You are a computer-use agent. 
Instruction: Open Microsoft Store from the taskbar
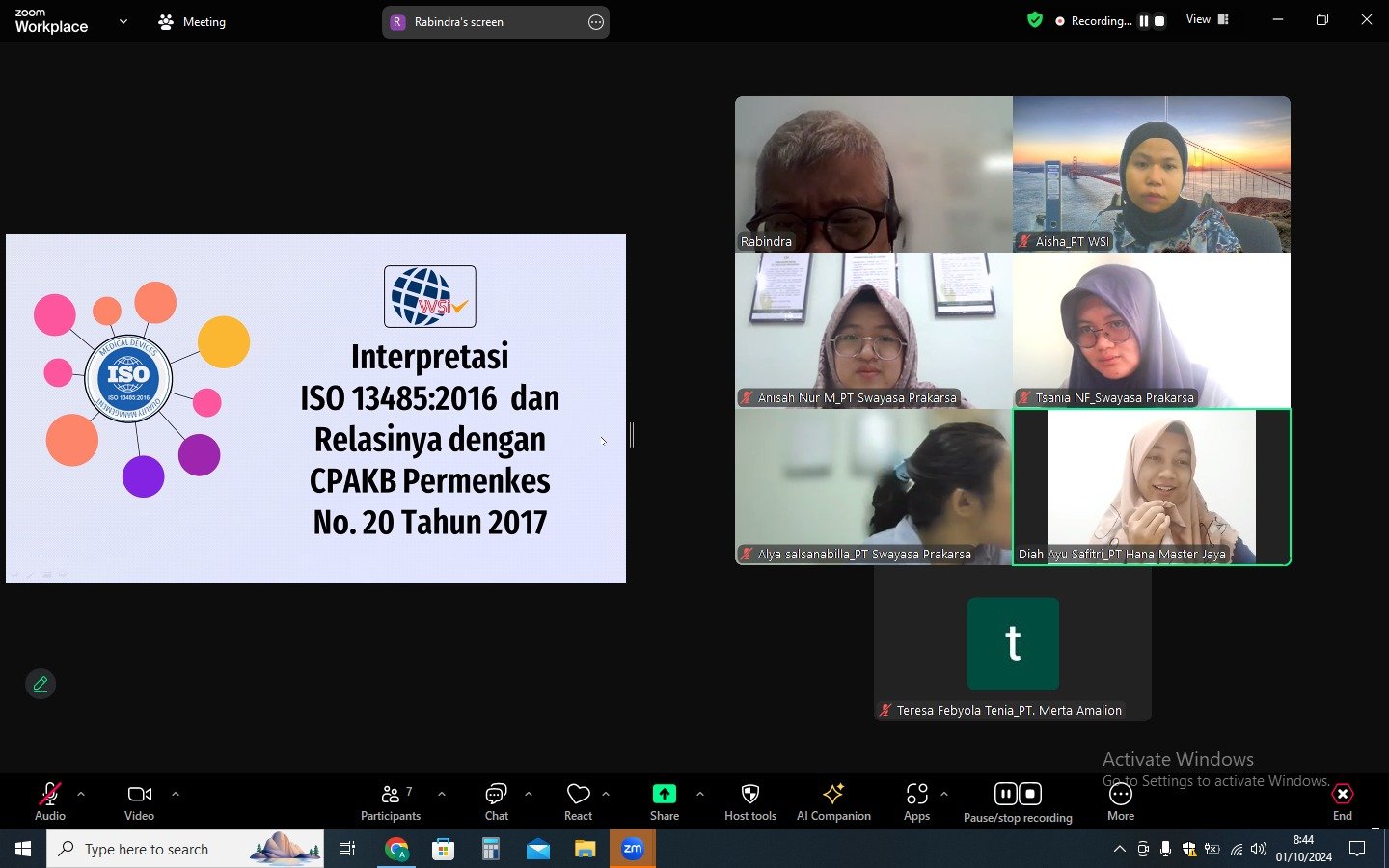[x=444, y=849]
